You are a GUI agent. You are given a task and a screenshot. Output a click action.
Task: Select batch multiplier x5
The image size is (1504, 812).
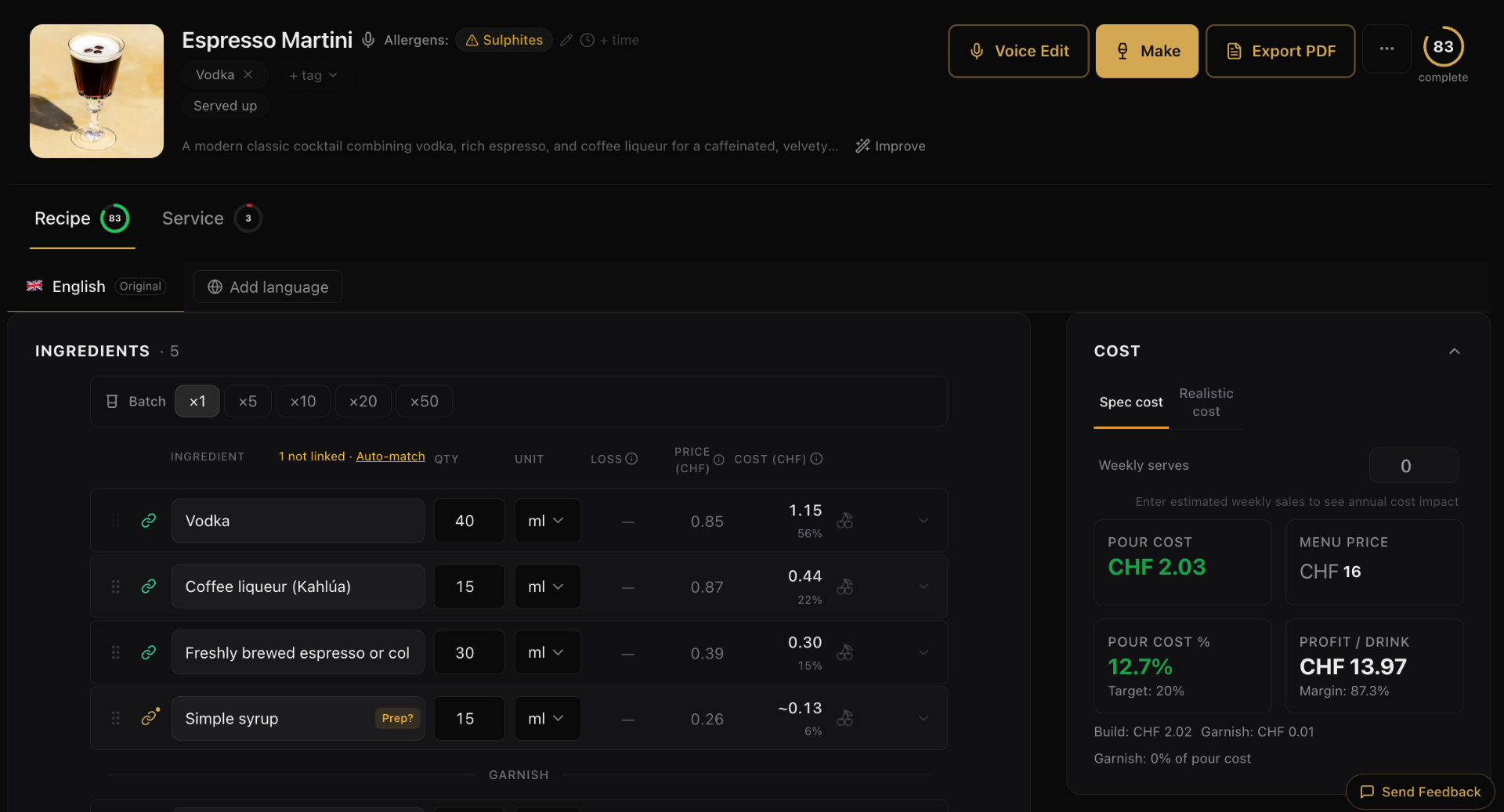click(x=248, y=401)
